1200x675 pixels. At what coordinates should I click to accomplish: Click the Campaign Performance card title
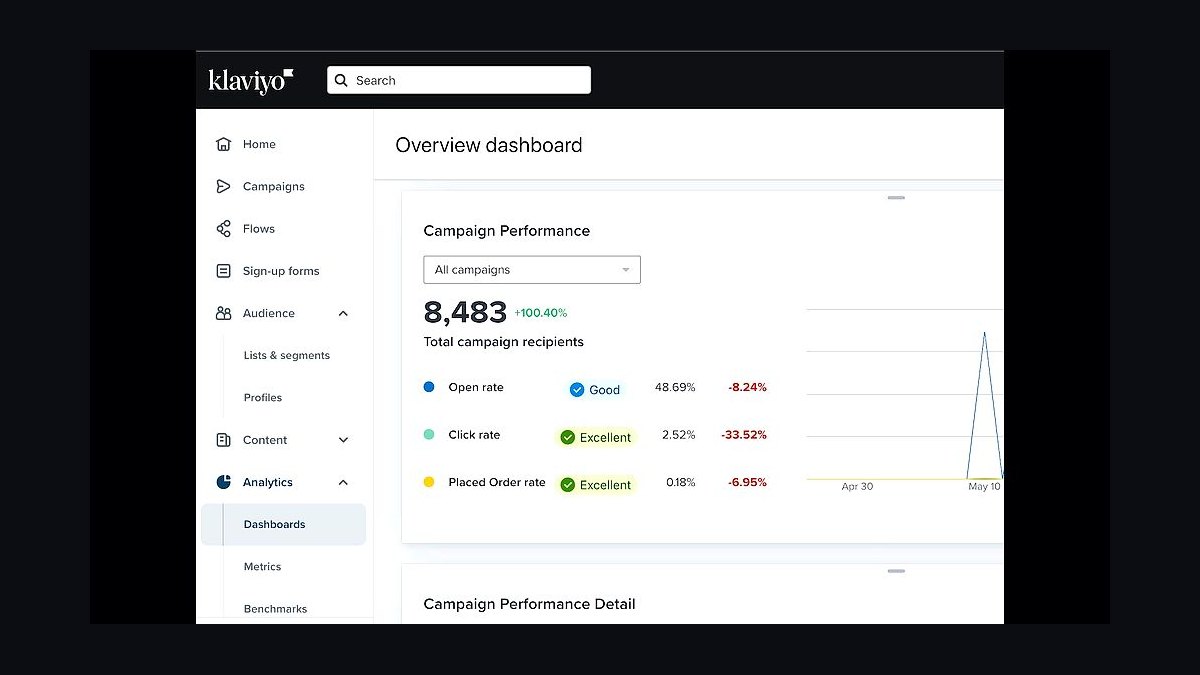pos(507,231)
